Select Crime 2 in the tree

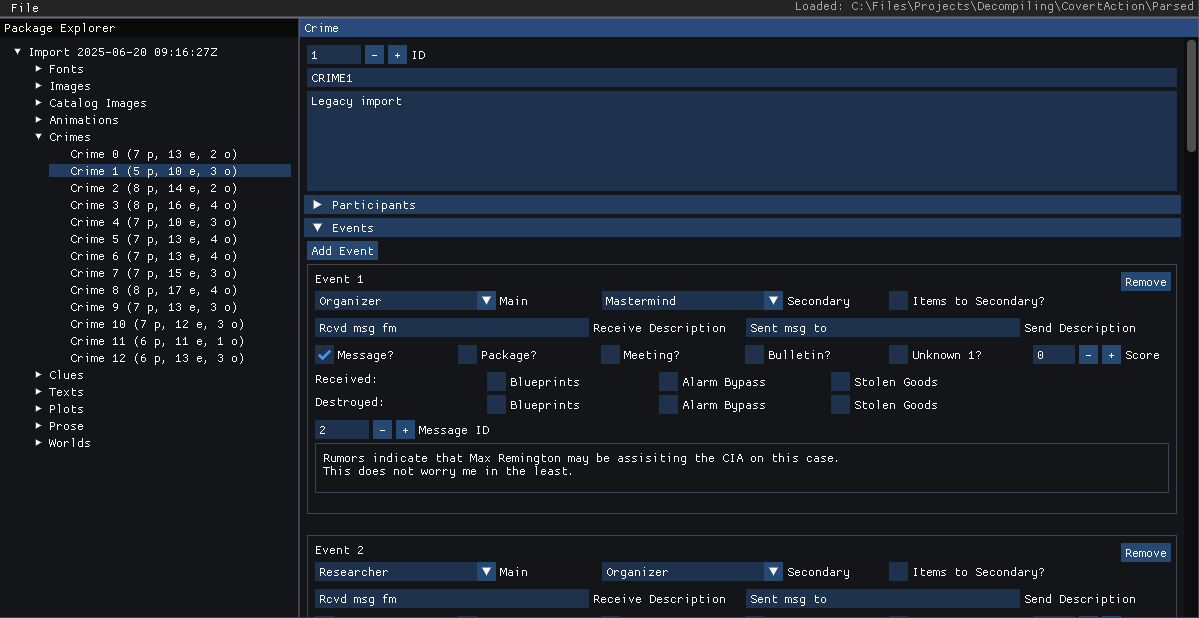click(x=170, y=187)
